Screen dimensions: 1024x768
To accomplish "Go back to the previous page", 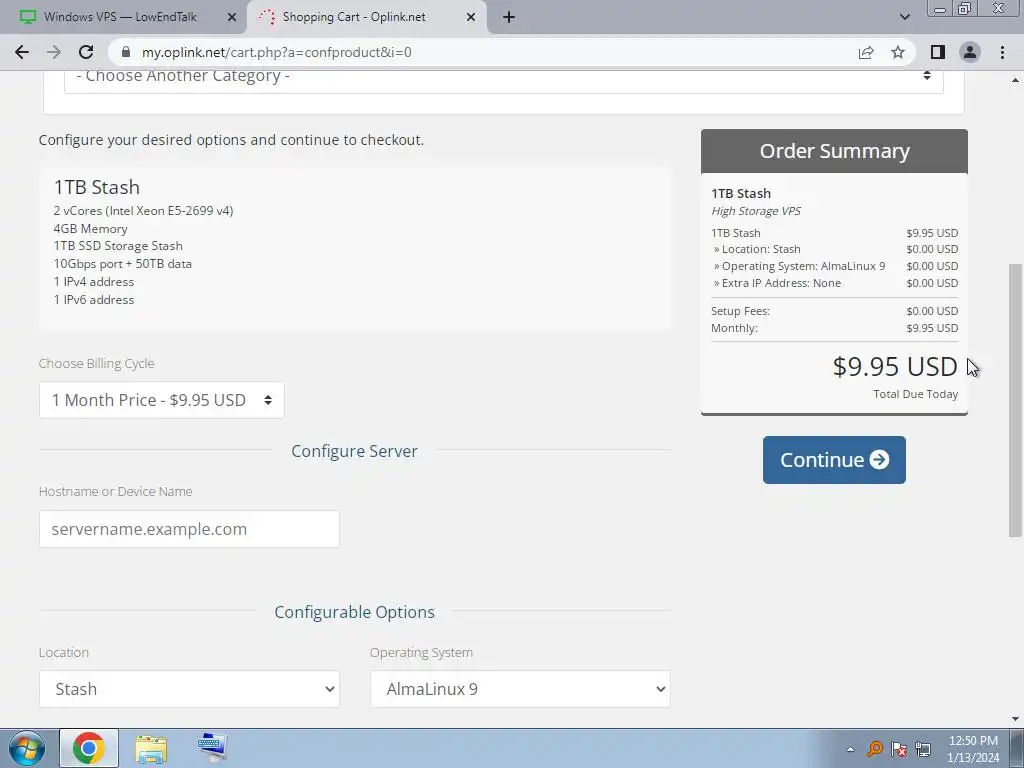I will (x=22, y=52).
